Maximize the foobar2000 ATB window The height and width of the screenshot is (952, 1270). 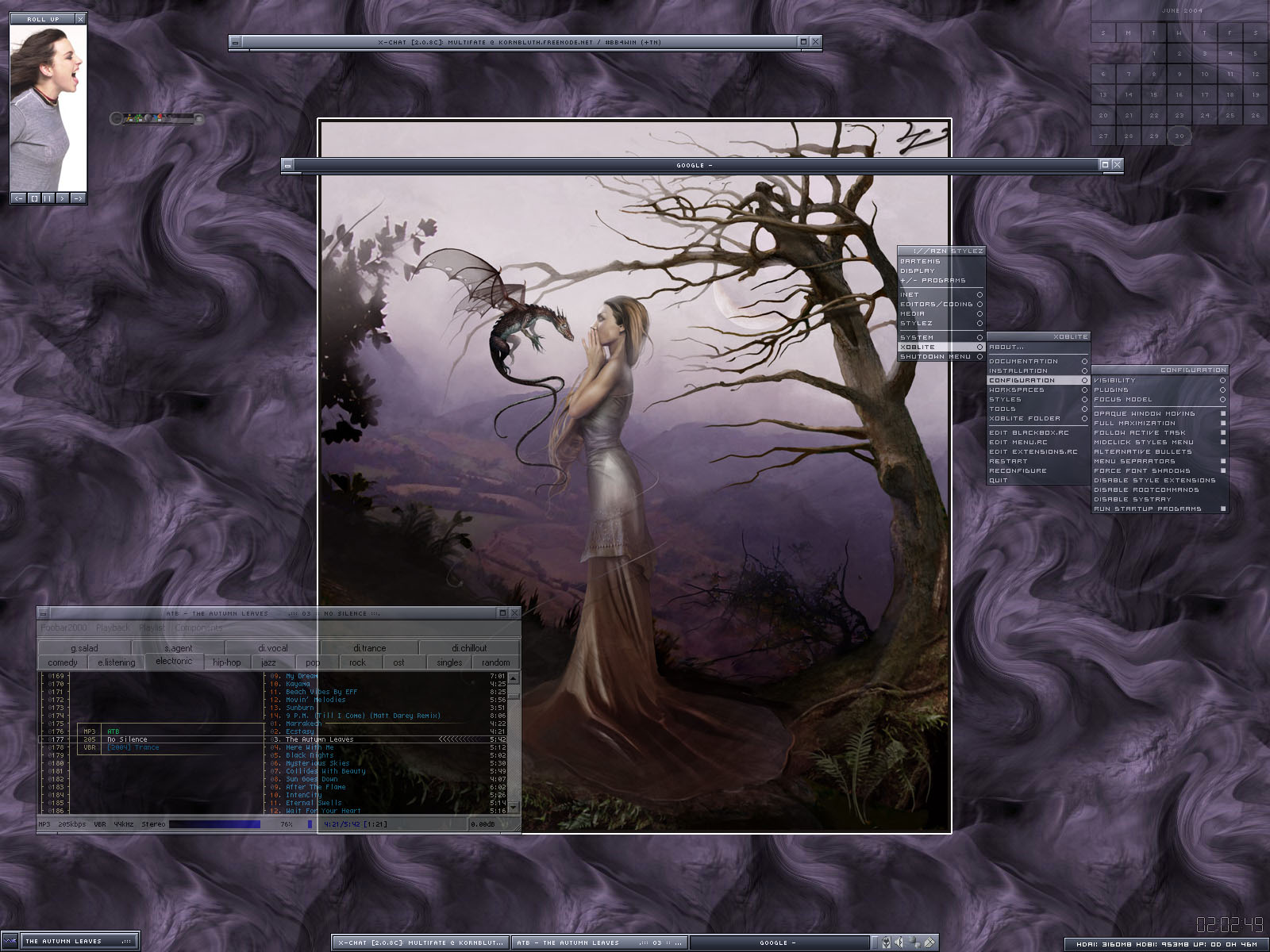click(502, 613)
